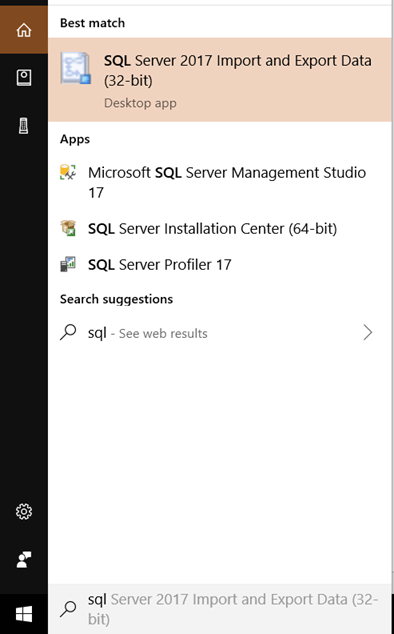The width and height of the screenshot is (394, 634).
Task: Select the 'sql - See web results' suggestion
Action: 220,333
